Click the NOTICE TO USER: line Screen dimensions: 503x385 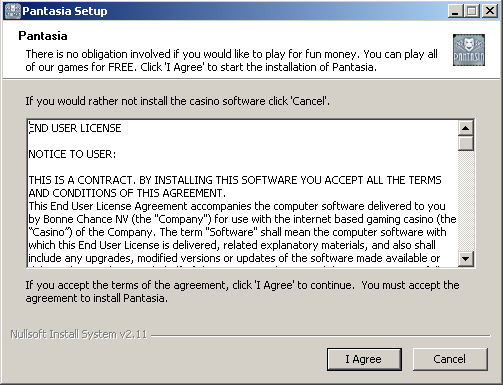tap(72, 154)
